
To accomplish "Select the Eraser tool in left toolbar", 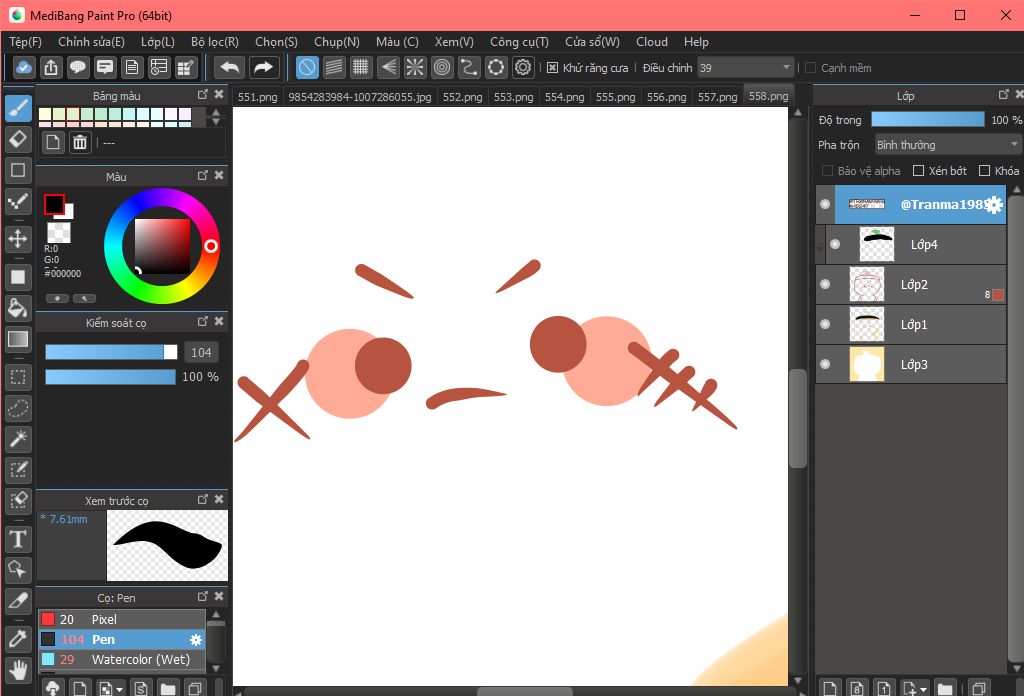I will pos(18,139).
